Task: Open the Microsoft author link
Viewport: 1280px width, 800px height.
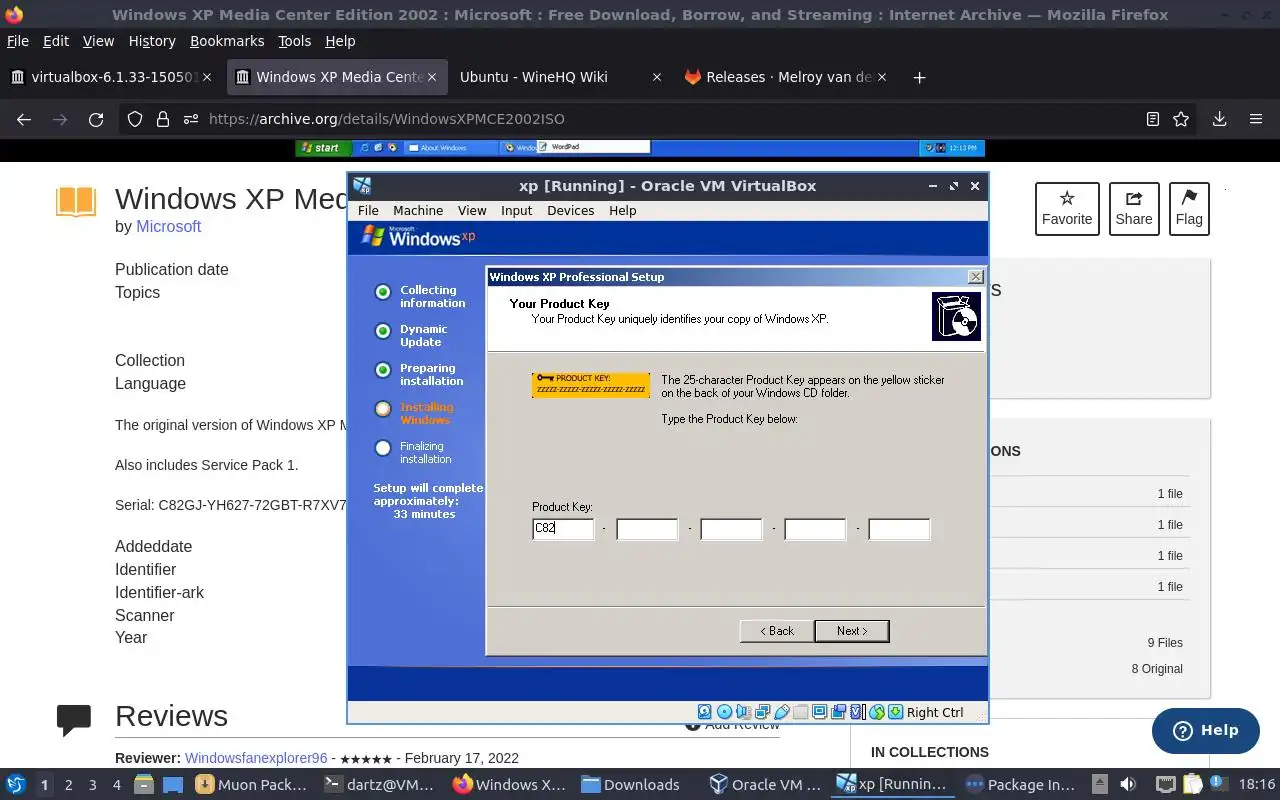Action: coord(169,226)
